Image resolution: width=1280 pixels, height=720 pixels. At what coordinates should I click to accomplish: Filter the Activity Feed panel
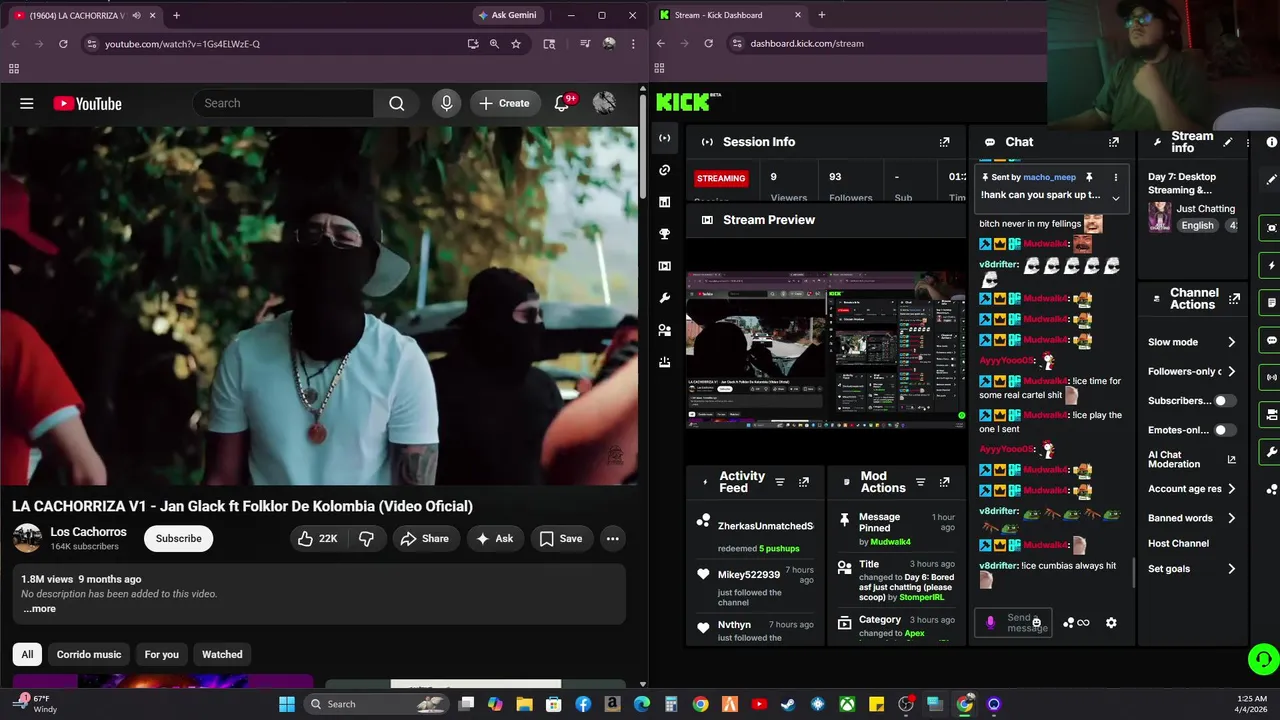(780, 482)
